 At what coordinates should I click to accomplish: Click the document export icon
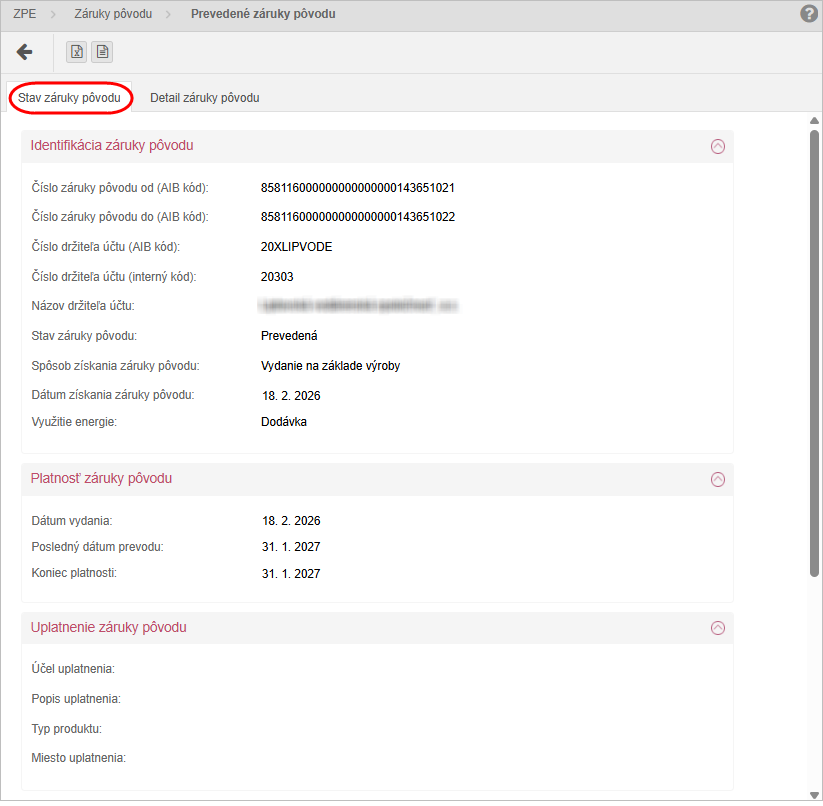(103, 52)
